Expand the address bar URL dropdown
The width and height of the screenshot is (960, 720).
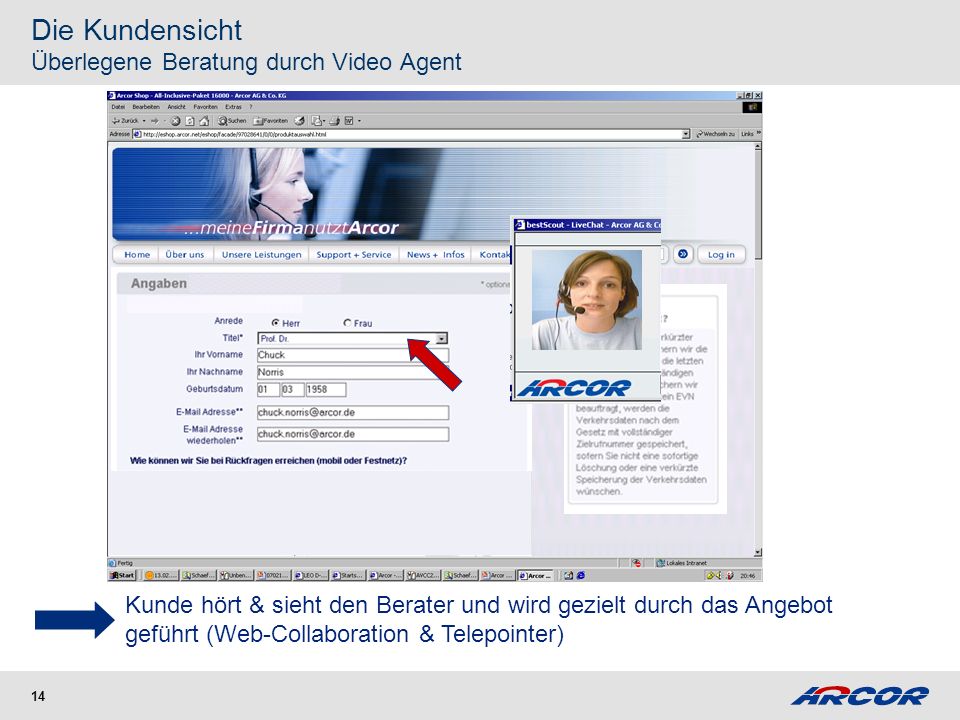[x=686, y=134]
